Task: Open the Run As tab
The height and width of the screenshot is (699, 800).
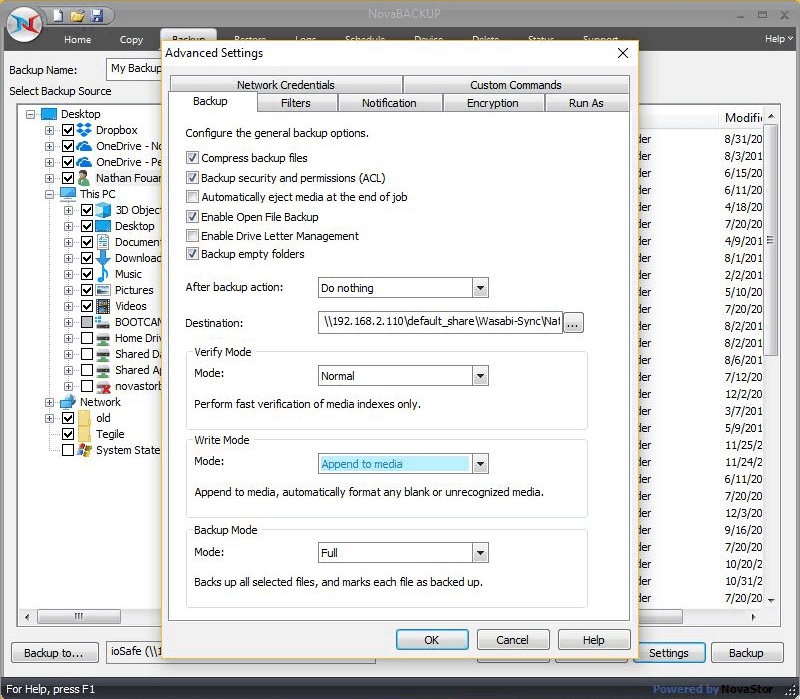Action: click(x=587, y=103)
